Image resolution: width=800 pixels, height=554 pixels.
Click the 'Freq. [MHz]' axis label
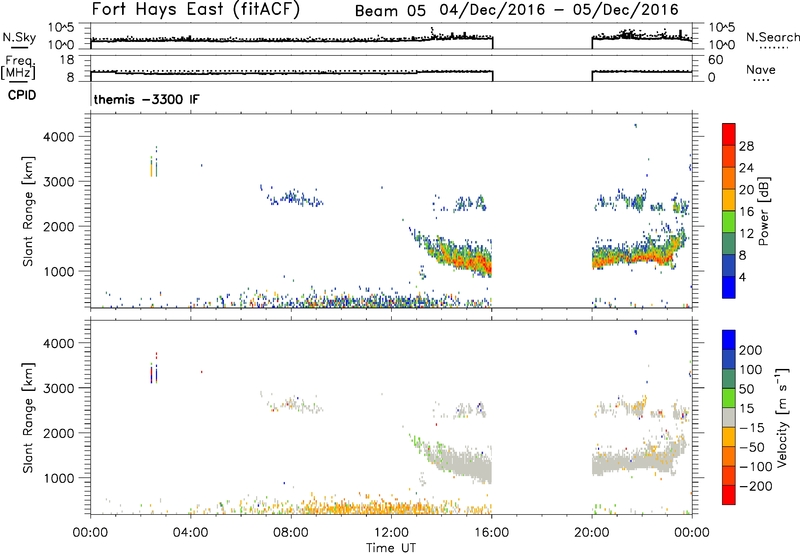[19, 67]
